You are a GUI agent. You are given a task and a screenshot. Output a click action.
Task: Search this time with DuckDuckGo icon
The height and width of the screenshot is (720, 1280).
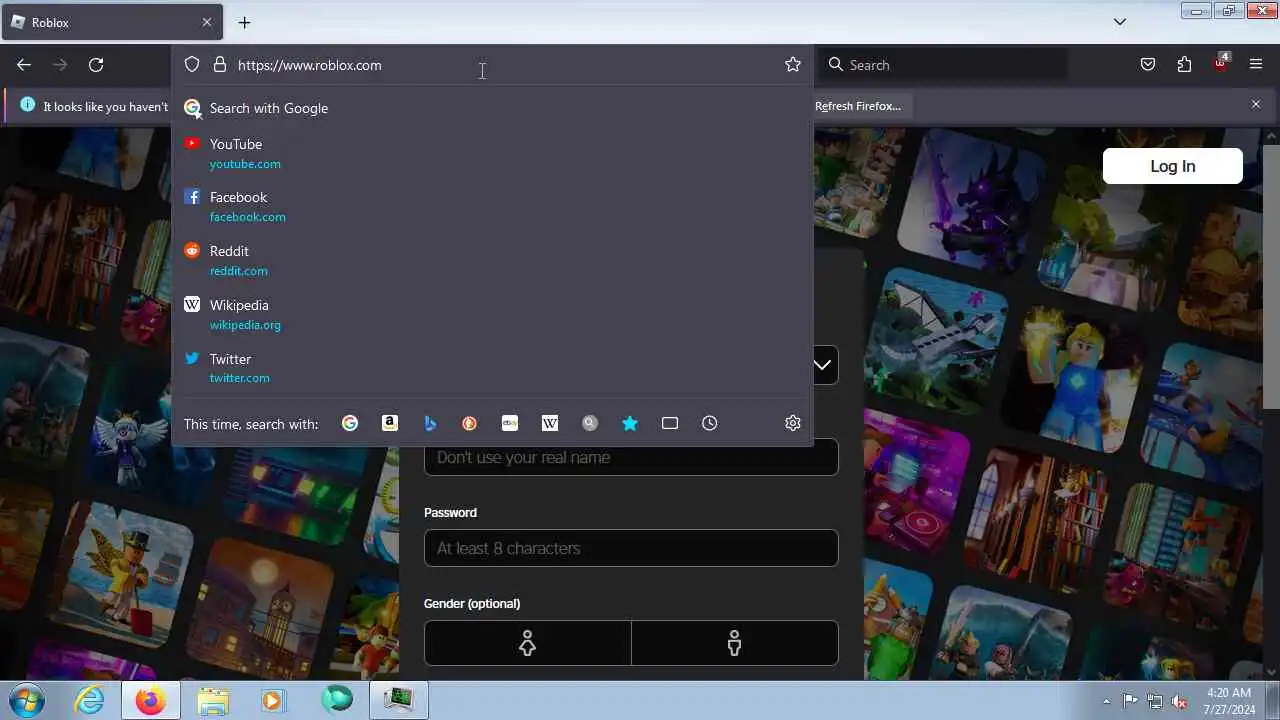tap(470, 423)
